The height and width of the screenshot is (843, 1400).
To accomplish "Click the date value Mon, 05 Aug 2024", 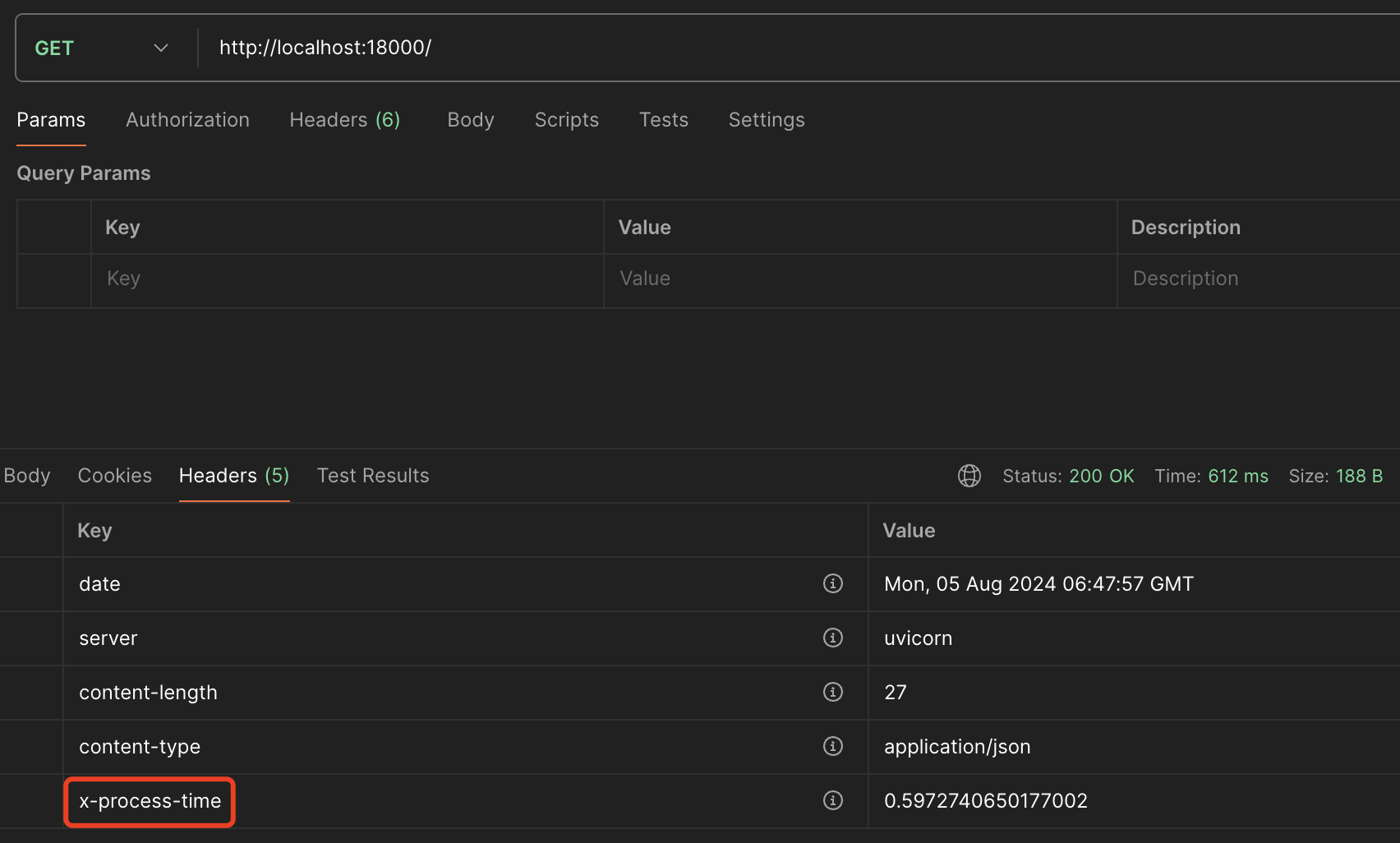I will click(x=1038, y=584).
